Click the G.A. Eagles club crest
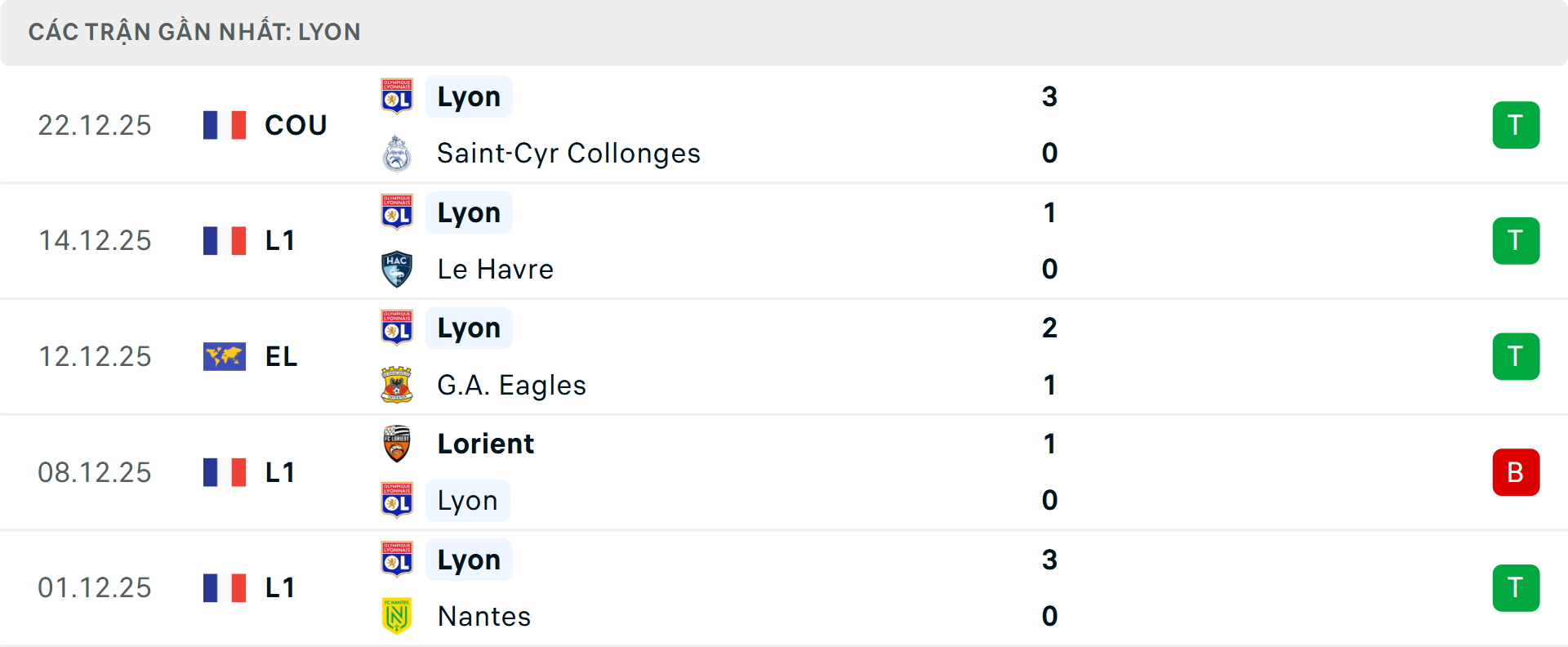1568x647 pixels. point(397,385)
